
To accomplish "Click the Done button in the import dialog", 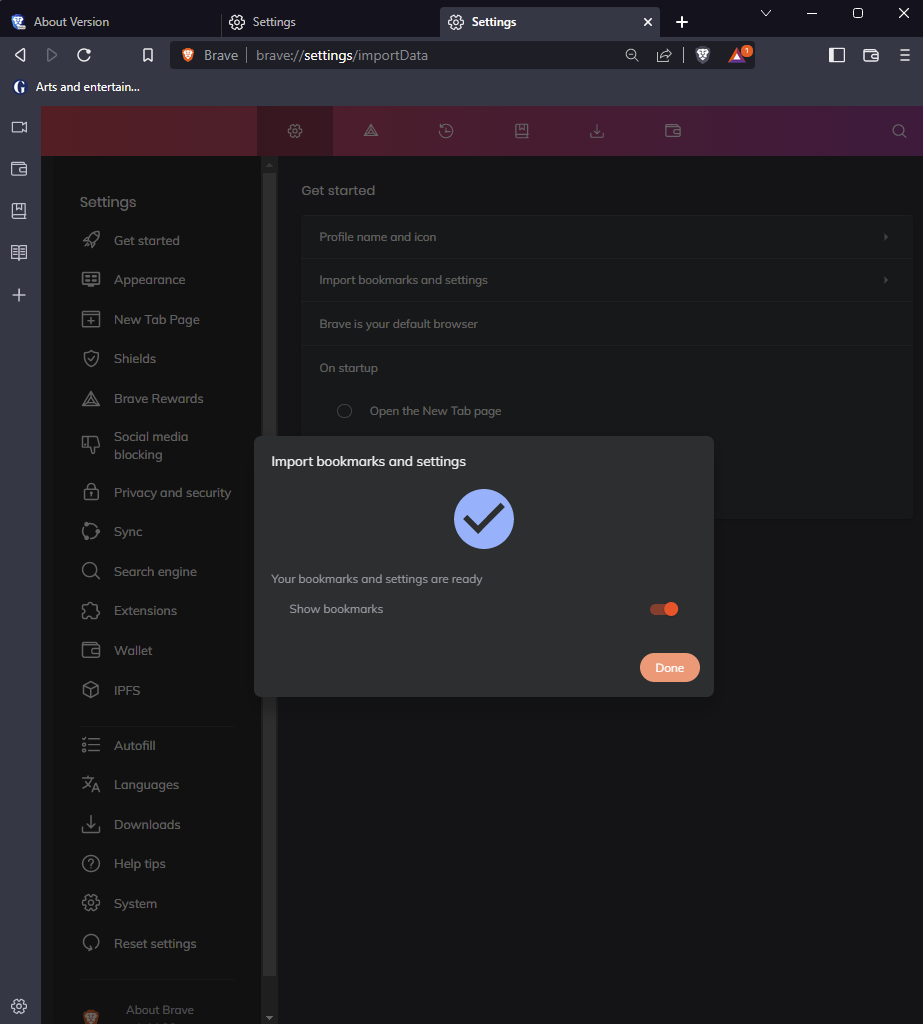I will (x=669, y=667).
